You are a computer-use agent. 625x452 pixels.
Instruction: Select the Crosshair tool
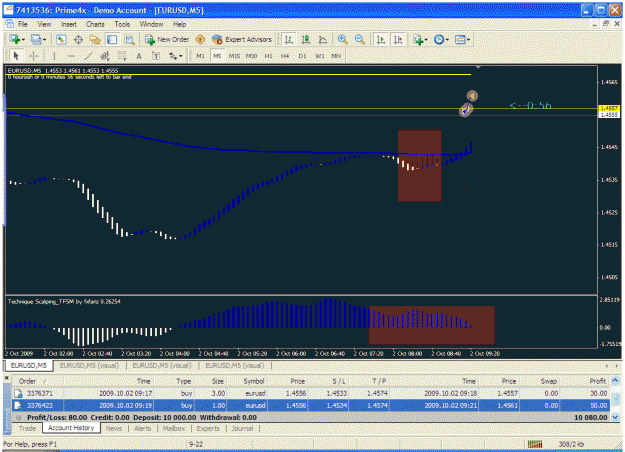(33, 56)
